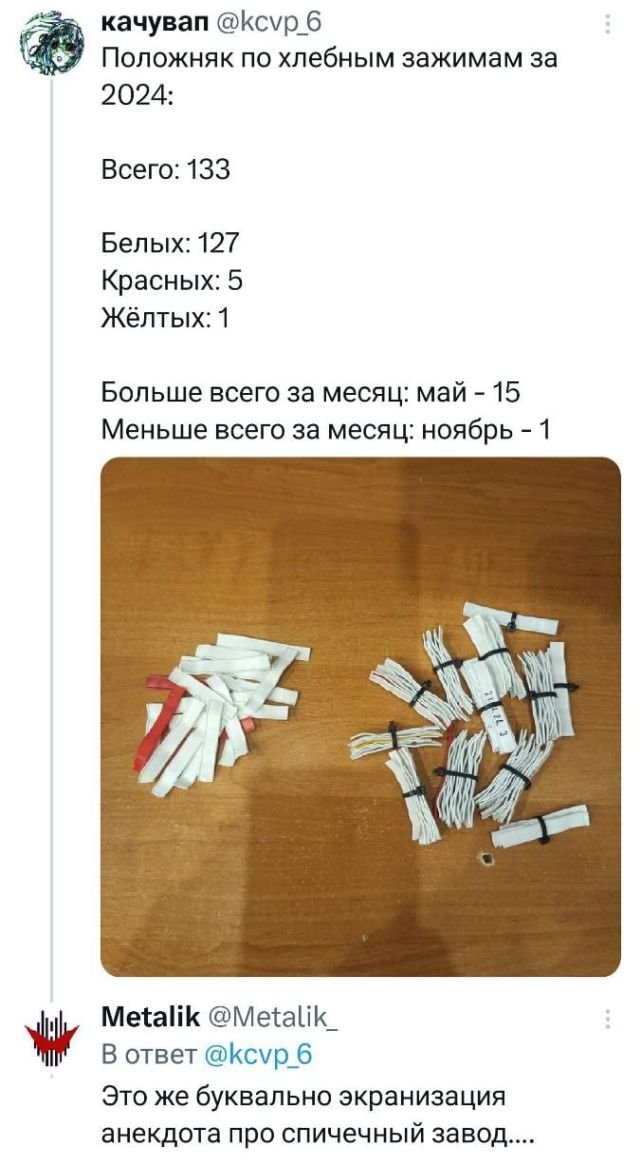Viewport: 640px width, 1164px height.
Task: Open the @kcvp_6 mention in reply line
Action: pyautogui.click(x=258, y=1054)
